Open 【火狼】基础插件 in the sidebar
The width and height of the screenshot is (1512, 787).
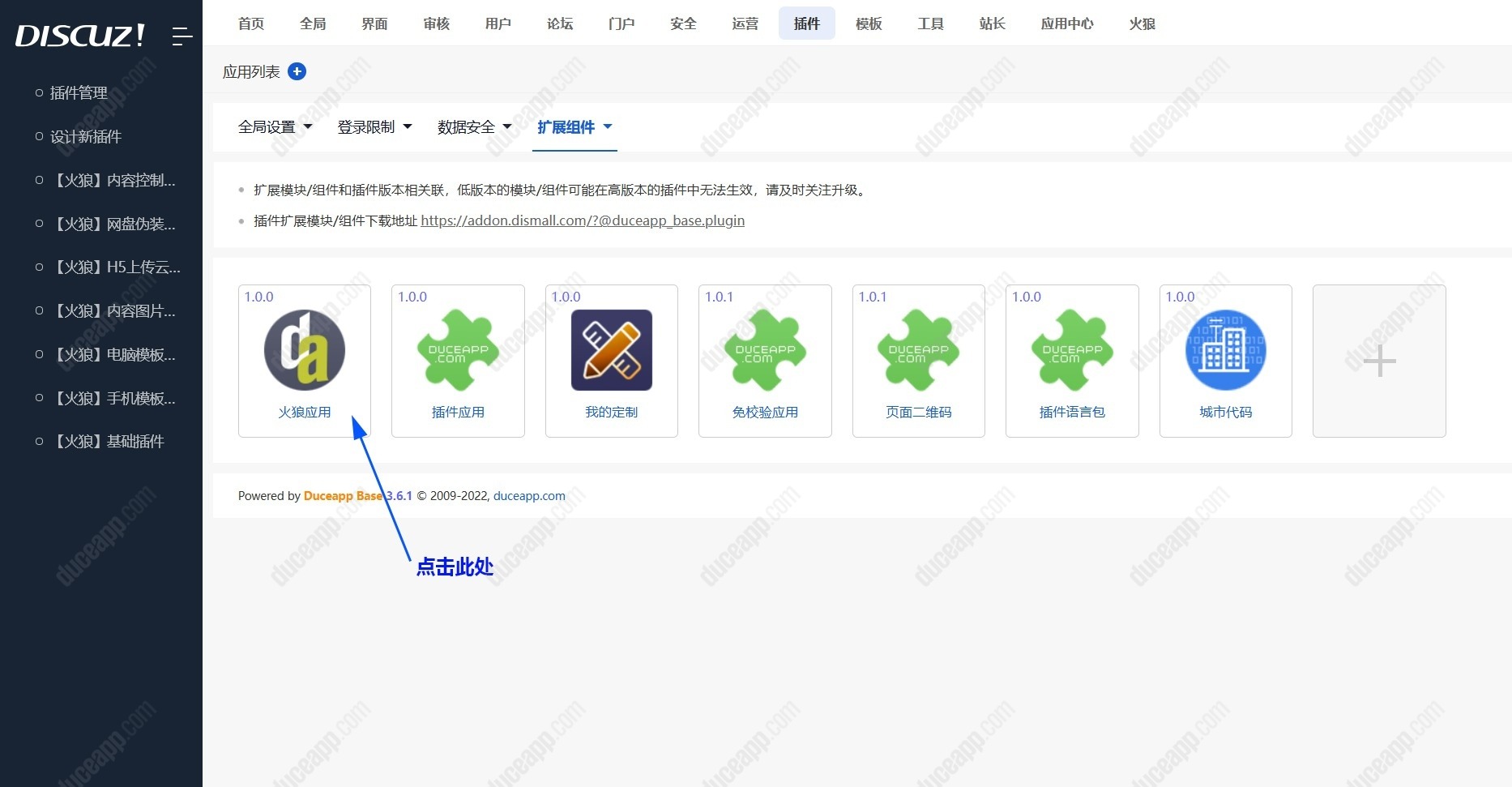tap(107, 442)
